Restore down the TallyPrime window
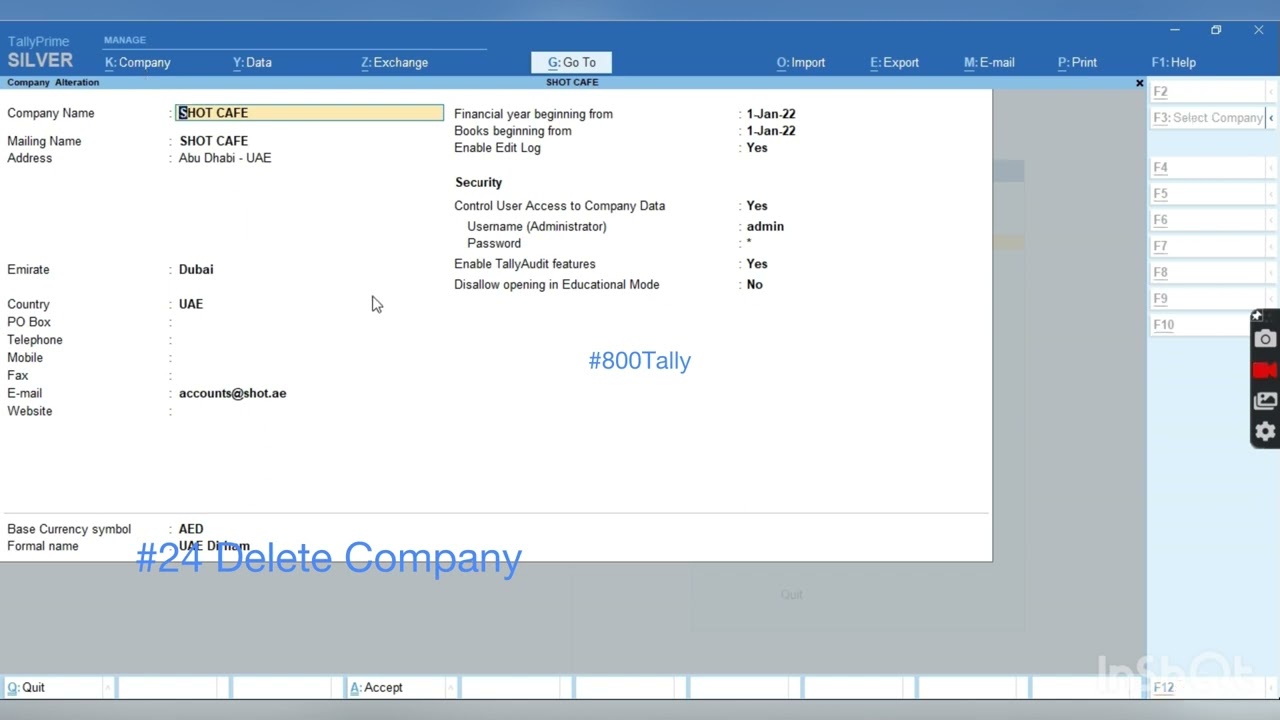 pos(1216,30)
